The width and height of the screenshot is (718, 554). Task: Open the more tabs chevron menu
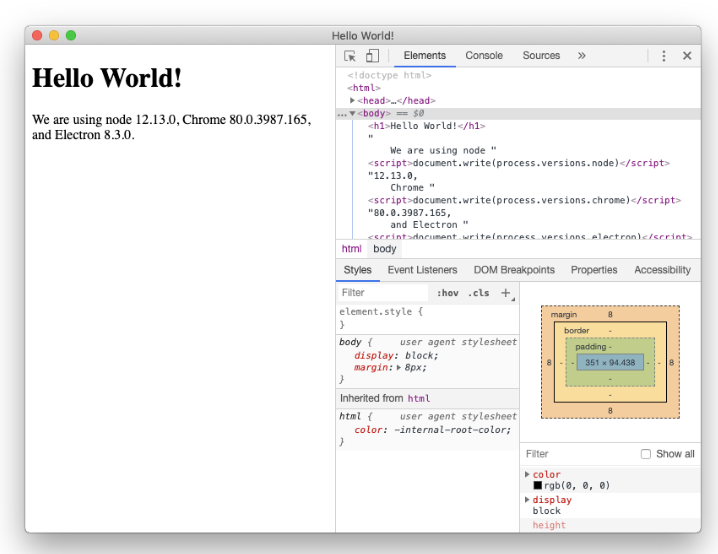[x=582, y=56]
